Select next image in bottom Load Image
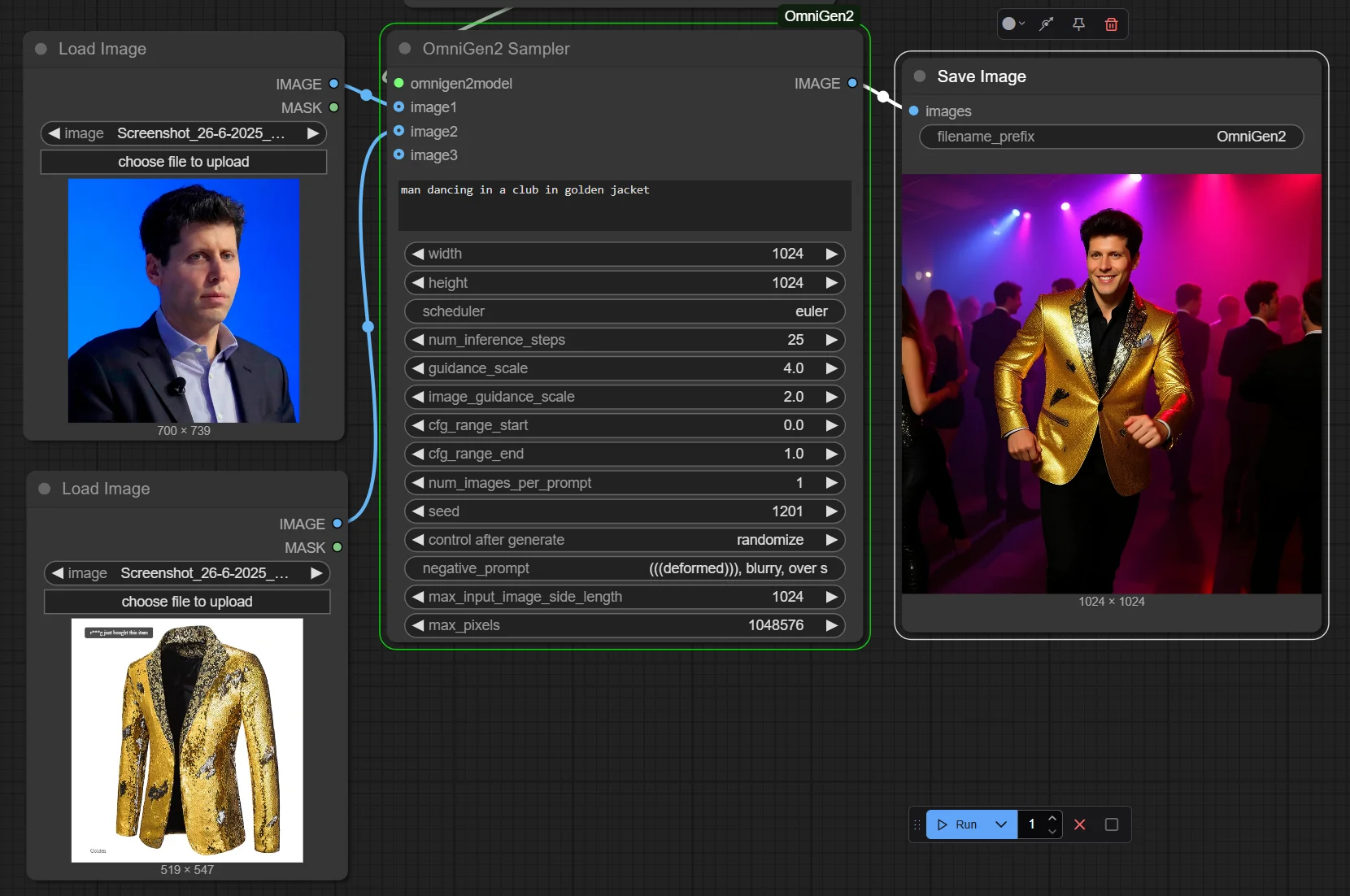The height and width of the screenshot is (896, 1350). pyautogui.click(x=316, y=573)
